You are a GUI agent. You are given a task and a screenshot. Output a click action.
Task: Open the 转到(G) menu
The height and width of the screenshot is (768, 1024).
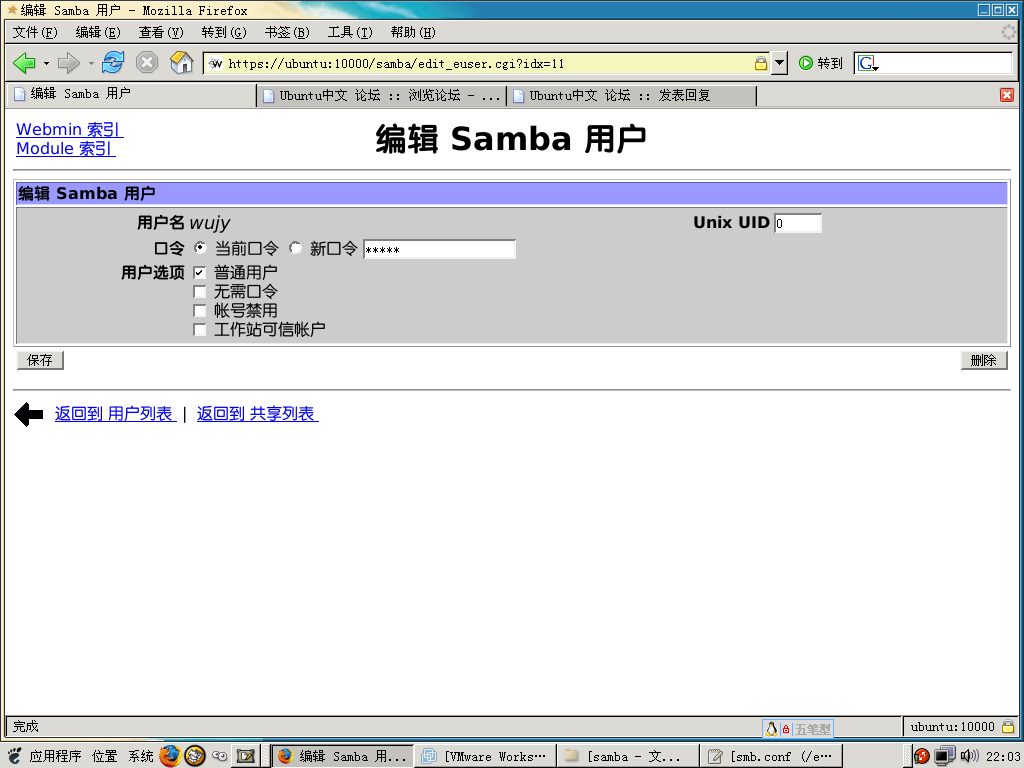[224, 33]
